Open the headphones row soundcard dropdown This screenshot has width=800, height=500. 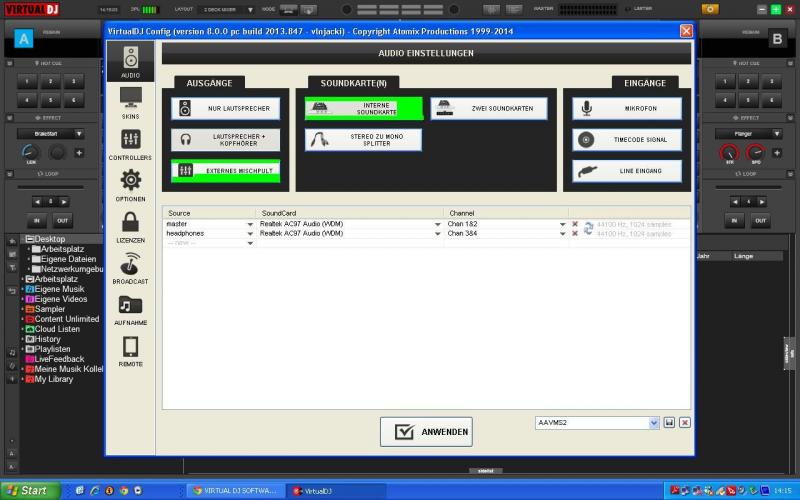(437, 234)
